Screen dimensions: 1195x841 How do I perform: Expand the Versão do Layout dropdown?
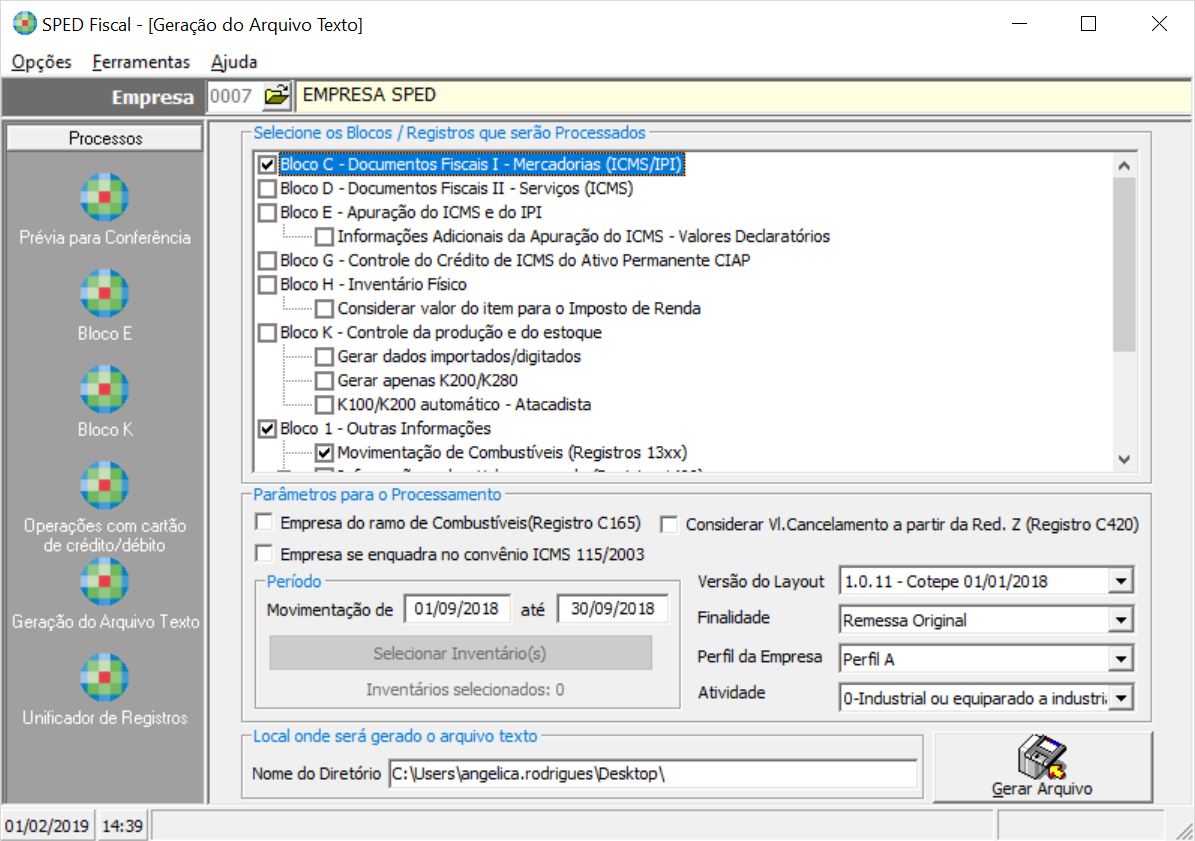pyautogui.click(x=1121, y=582)
